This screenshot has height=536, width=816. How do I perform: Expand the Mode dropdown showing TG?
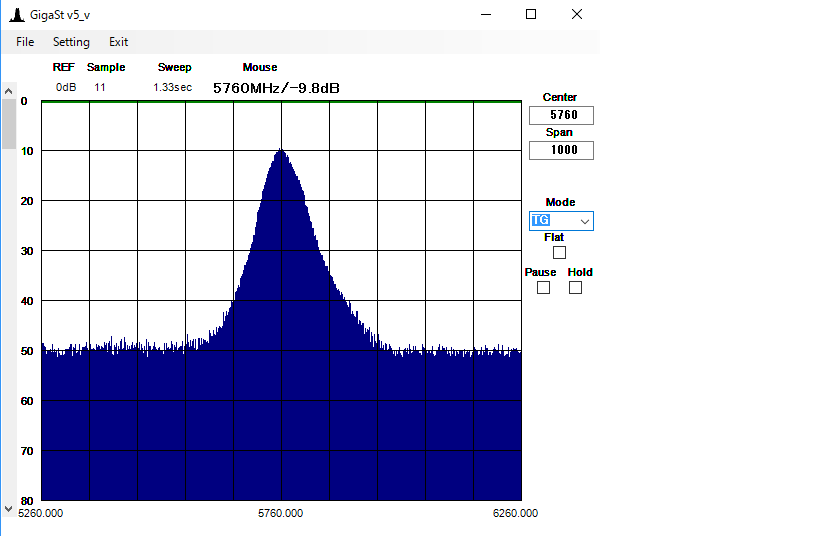584,221
